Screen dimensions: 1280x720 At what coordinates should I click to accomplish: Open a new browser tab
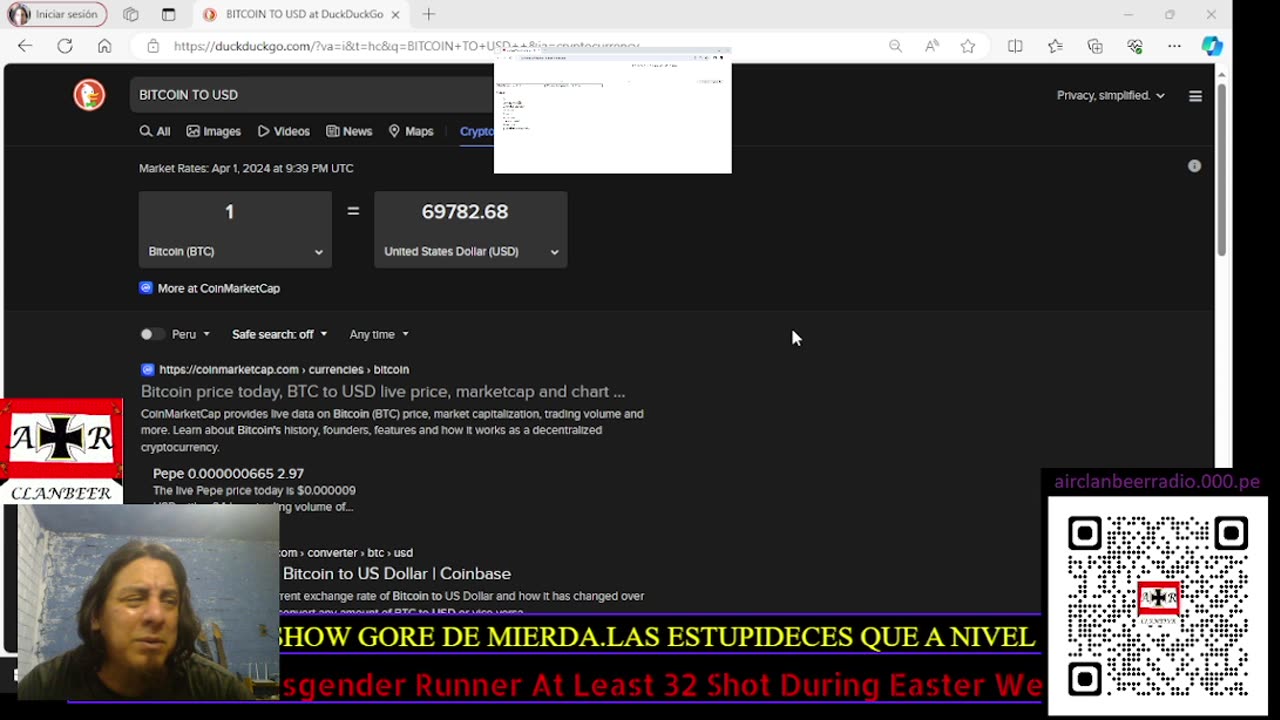coord(429,14)
